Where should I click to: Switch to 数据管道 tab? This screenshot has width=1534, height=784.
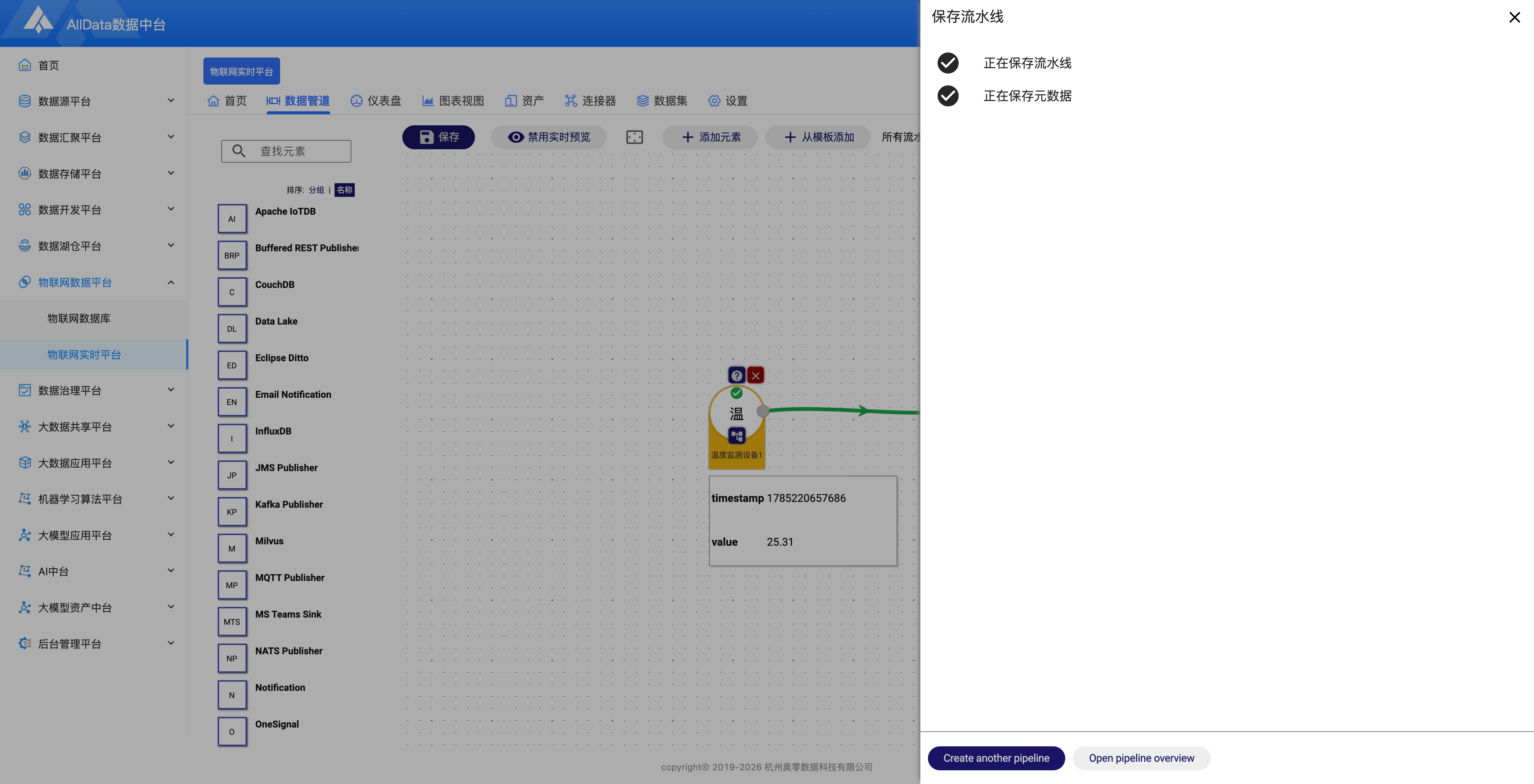[298, 101]
